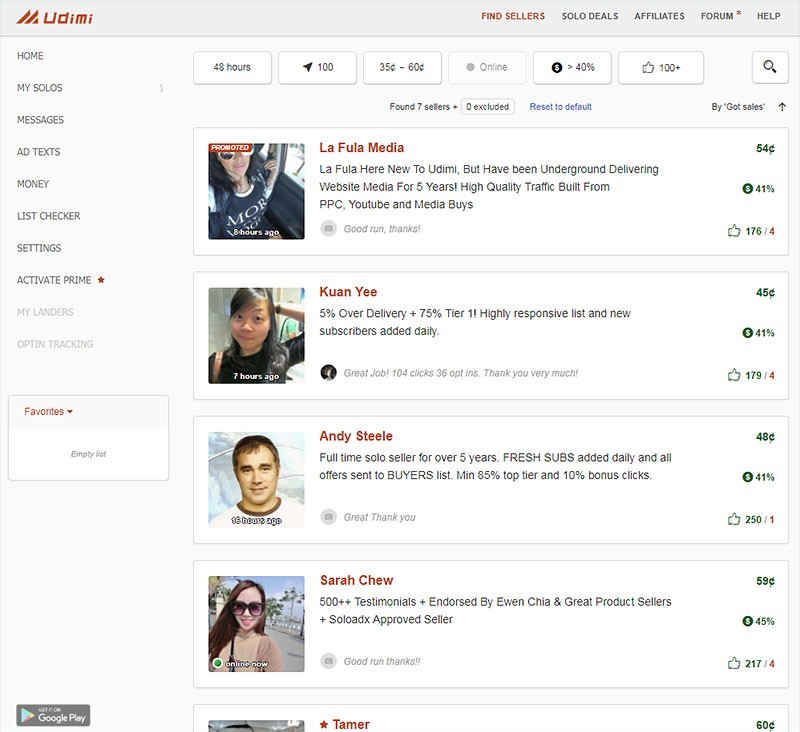Viewport: 800px width, 732px height.
Task: Click La Fula Media's 54¢ price
Action: coord(765,148)
